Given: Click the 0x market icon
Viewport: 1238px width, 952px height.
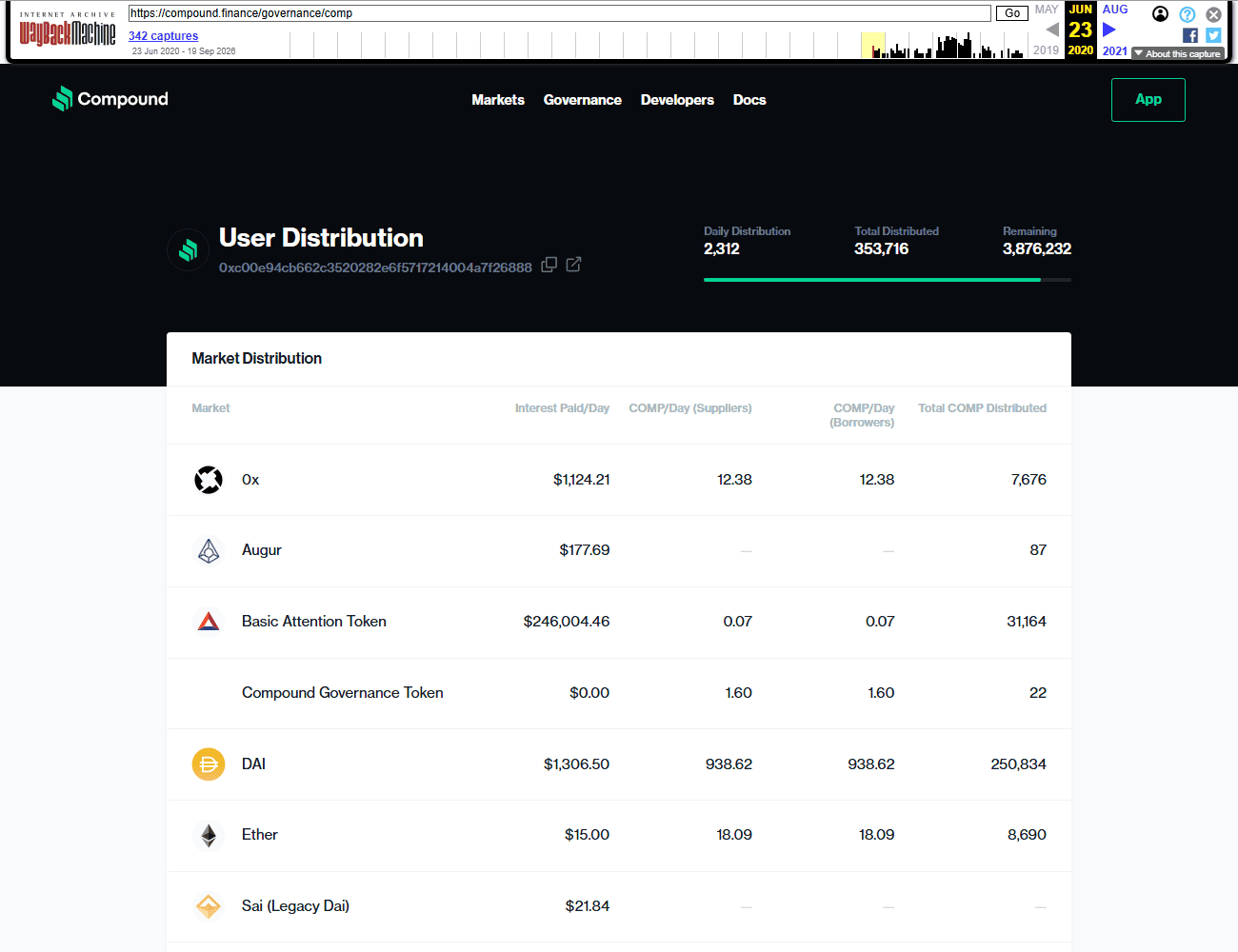Looking at the screenshot, I should coord(209,480).
